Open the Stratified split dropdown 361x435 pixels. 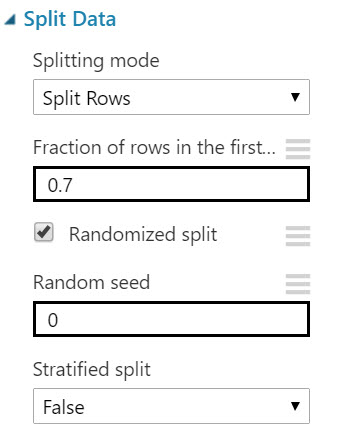[x=171, y=406]
